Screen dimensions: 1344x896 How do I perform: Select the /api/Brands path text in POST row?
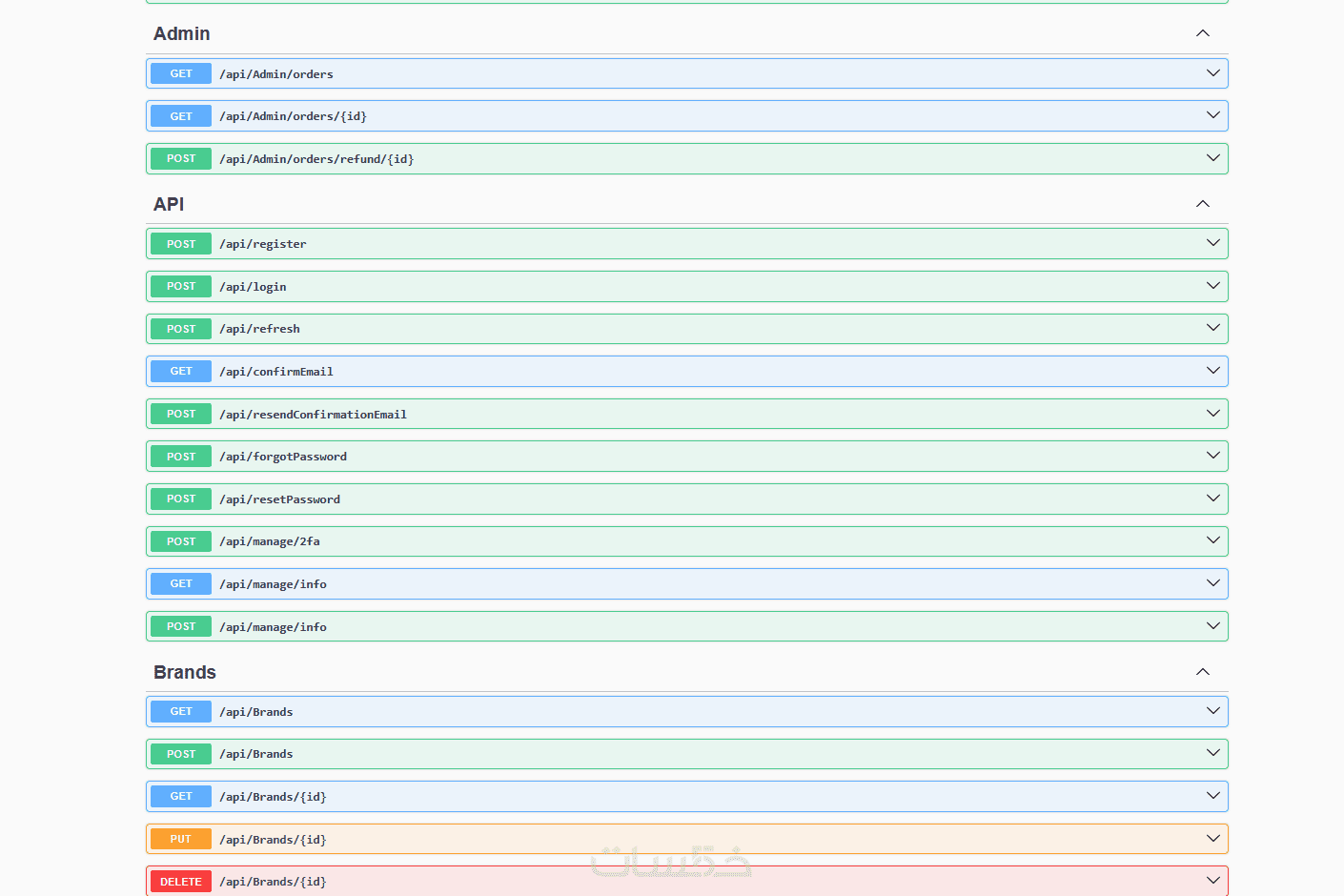point(256,754)
